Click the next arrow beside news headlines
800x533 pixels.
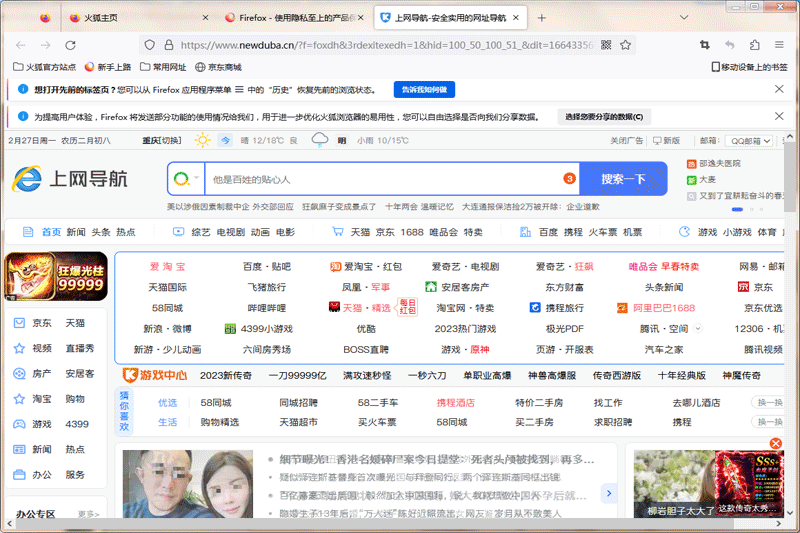pyautogui.click(x=608, y=493)
